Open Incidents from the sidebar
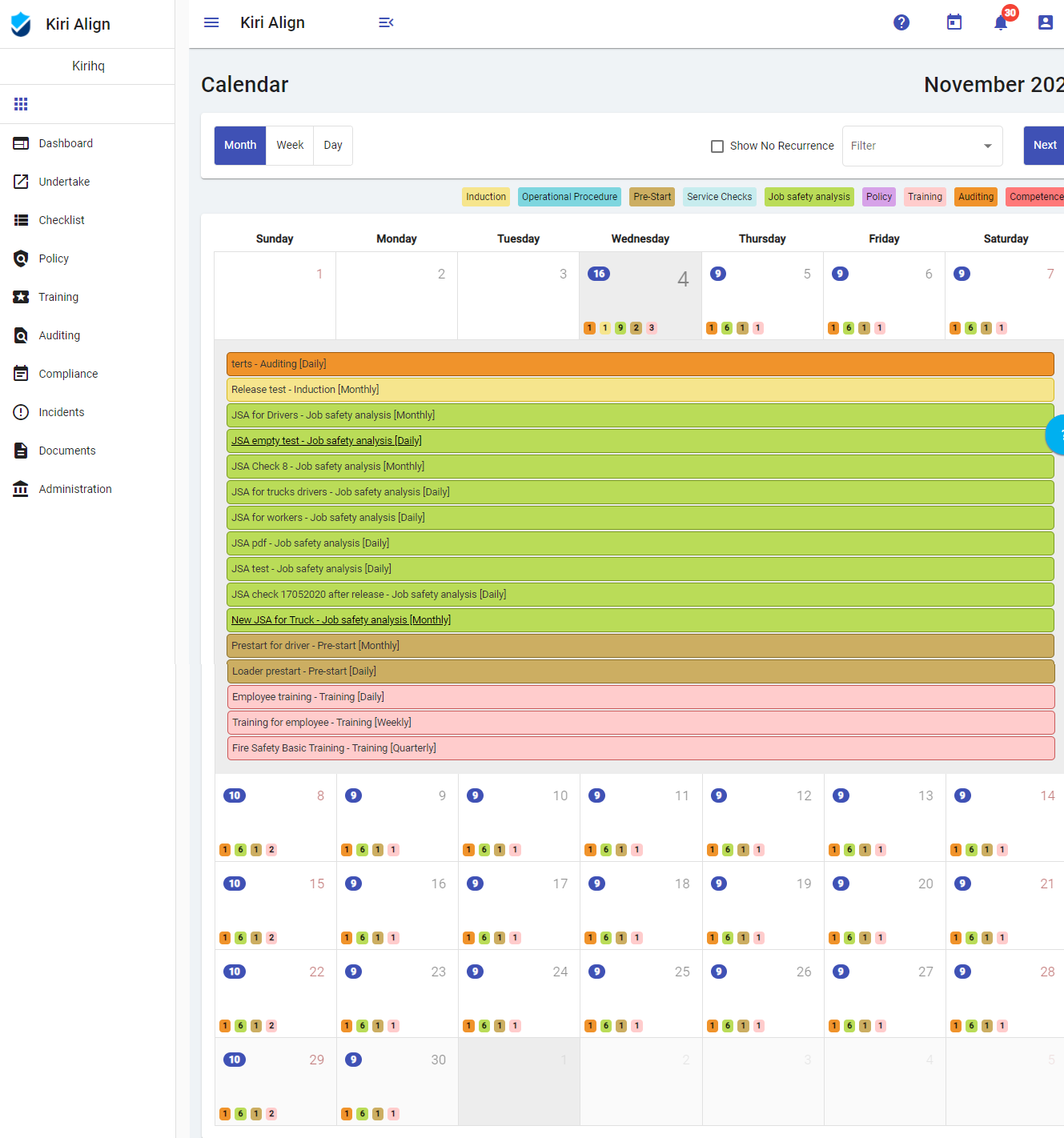Image resolution: width=1064 pixels, height=1138 pixels. 61,412
